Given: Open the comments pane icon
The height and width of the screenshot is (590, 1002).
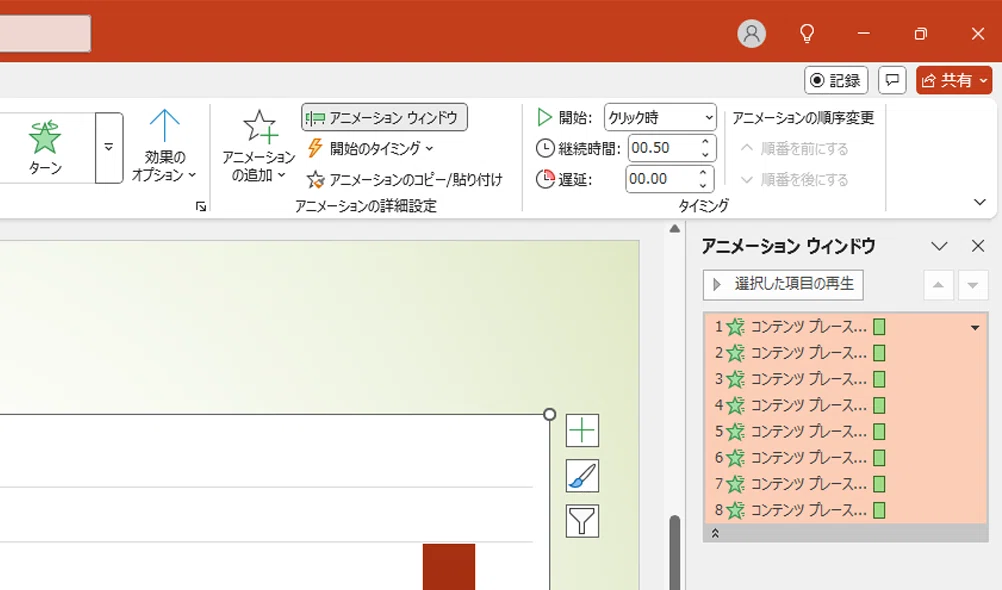Looking at the screenshot, I should click(x=892, y=81).
